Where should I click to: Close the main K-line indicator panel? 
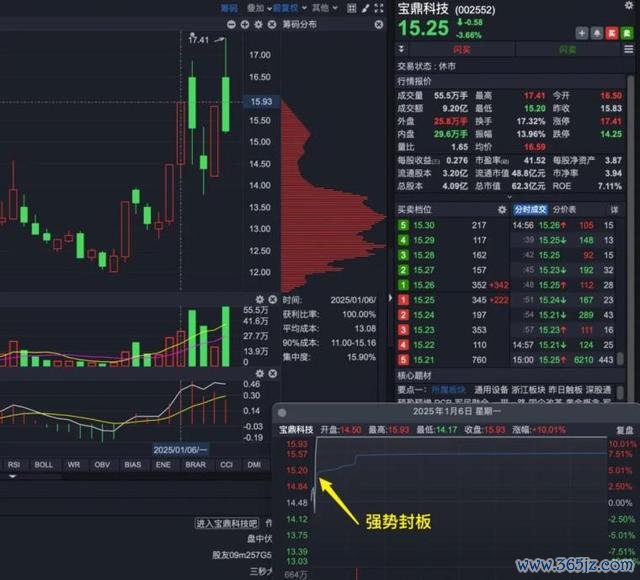(272, 24)
